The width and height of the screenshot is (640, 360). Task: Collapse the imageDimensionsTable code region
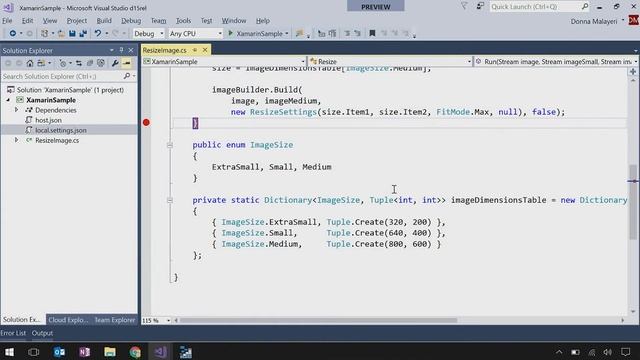[x=170, y=200]
